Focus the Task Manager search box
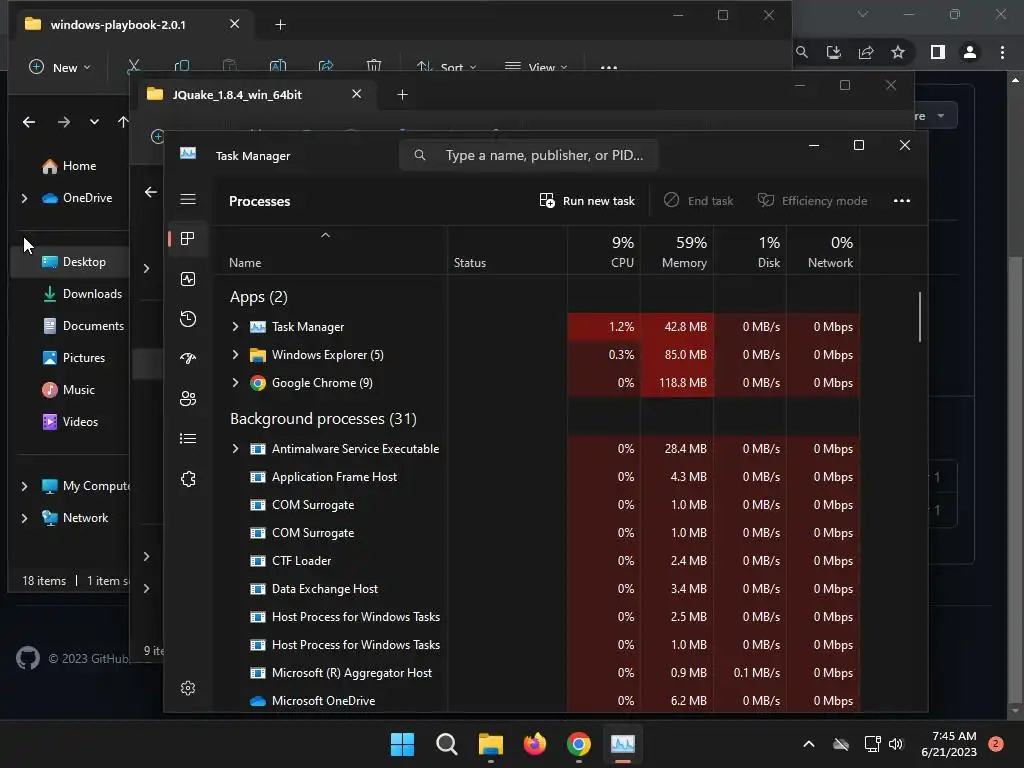The image size is (1024, 768). tap(528, 155)
